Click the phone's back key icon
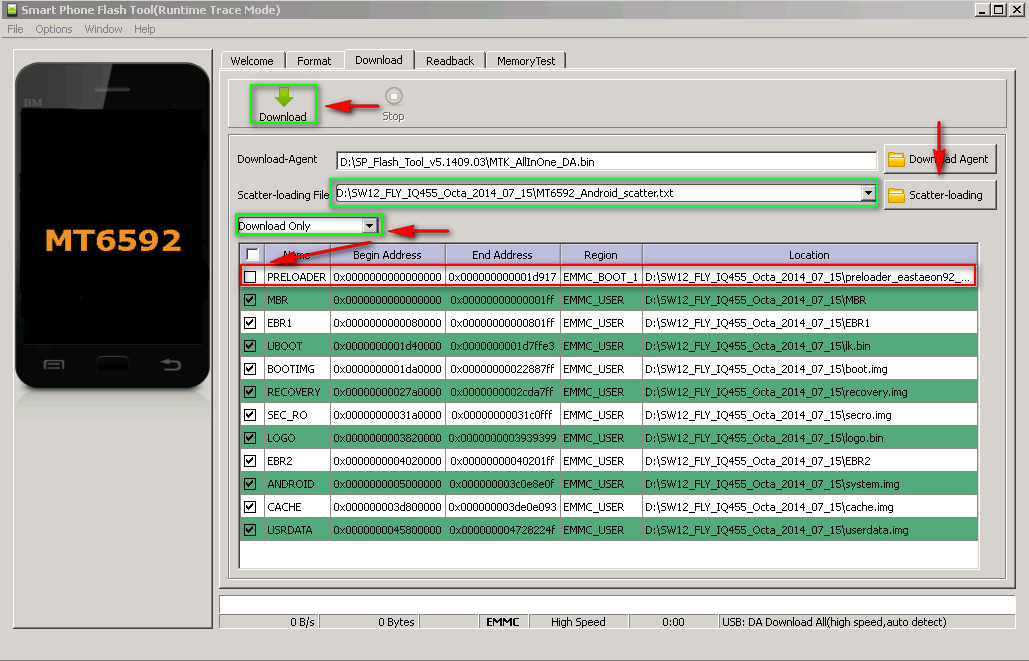This screenshot has height=661, width=1029. (x=171, y=364)
